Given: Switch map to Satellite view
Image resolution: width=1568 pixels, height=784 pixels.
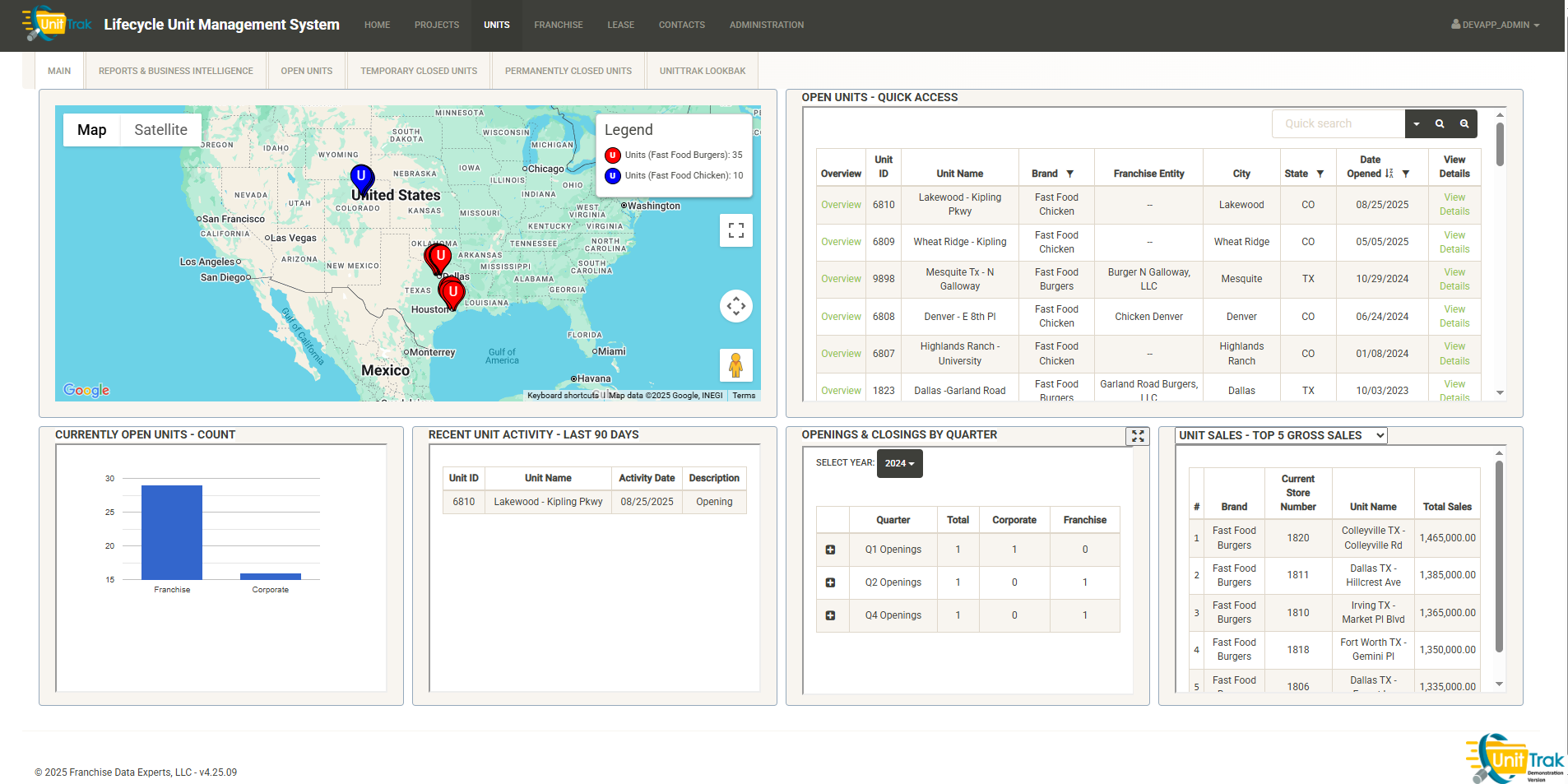Looking at the screenshot, I should coord(160,130).
